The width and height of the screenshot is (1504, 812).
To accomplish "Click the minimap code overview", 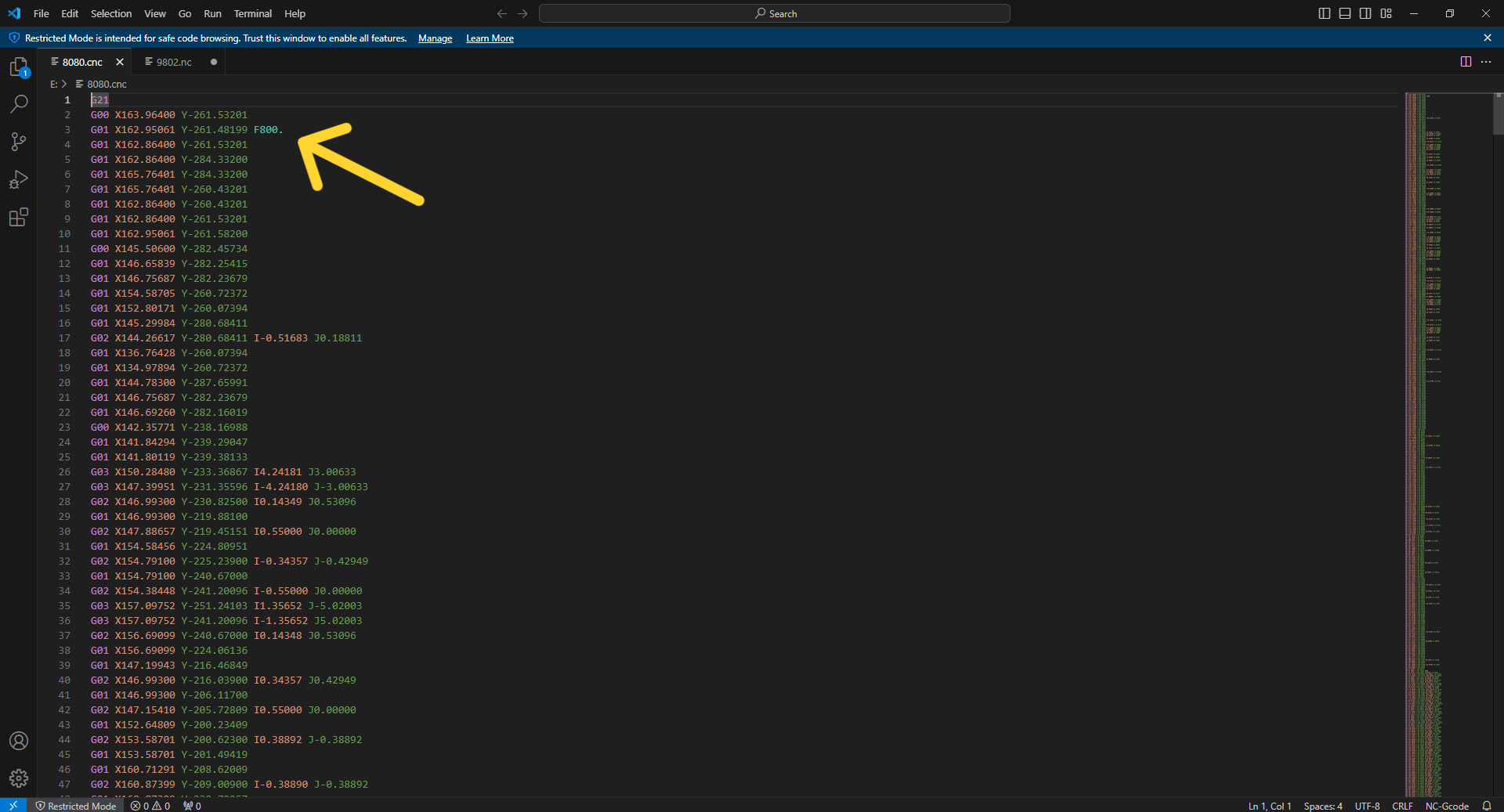I will click(x=1448, y=445).
